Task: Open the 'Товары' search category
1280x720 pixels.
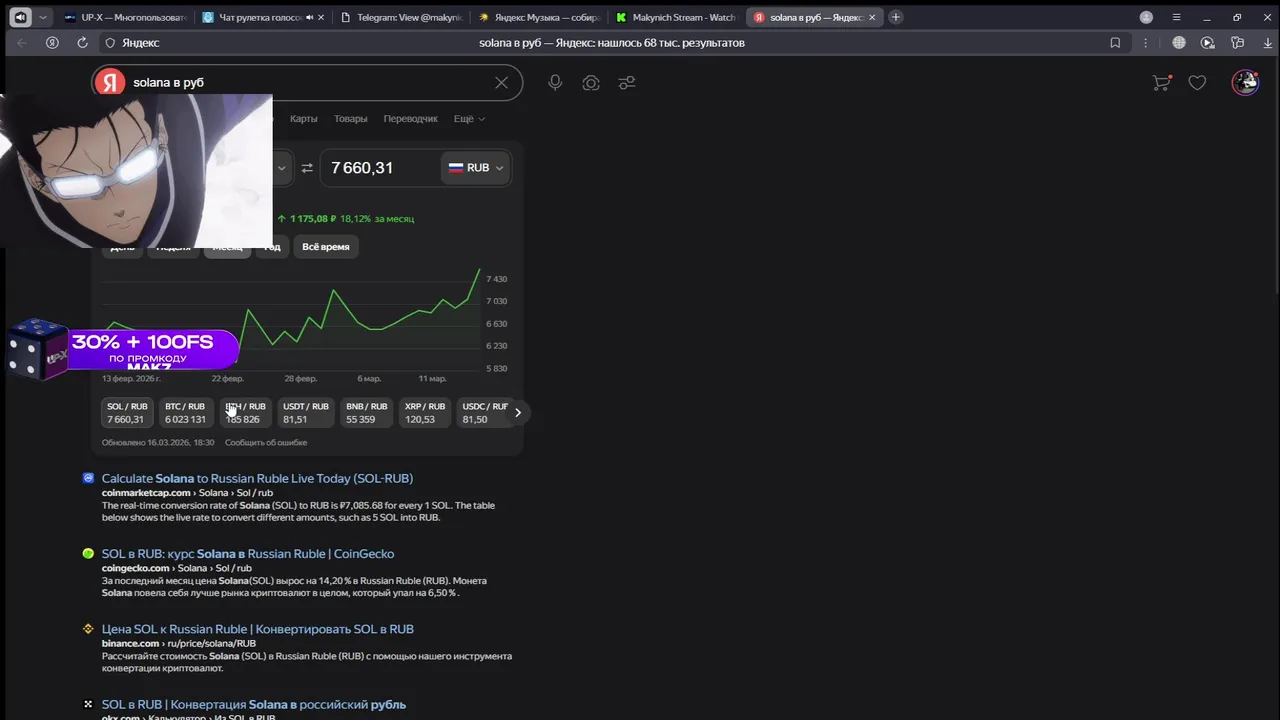Action: (x=350, y=118)
